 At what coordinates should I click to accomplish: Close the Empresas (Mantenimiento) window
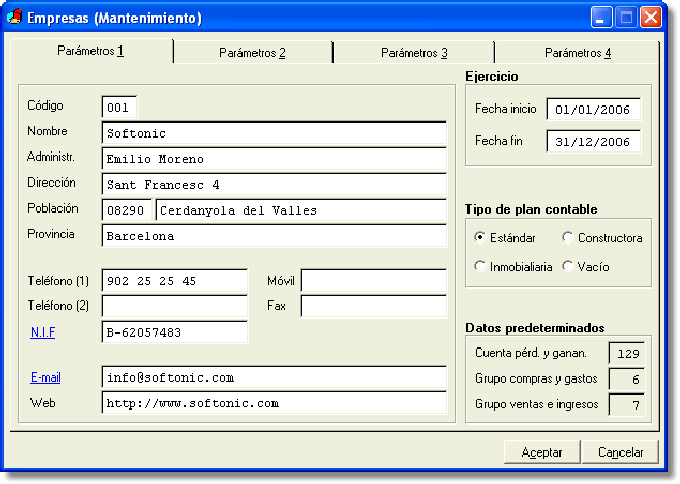(651, 17)
